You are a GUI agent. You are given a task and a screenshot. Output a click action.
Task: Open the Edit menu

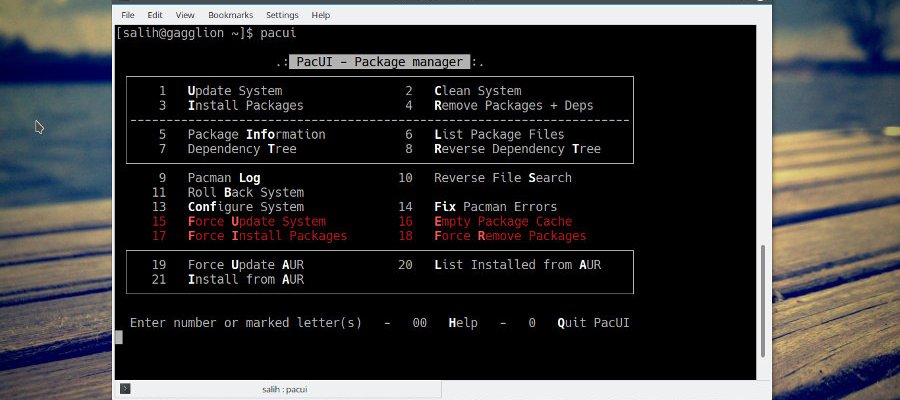click(x=154, y=15)
